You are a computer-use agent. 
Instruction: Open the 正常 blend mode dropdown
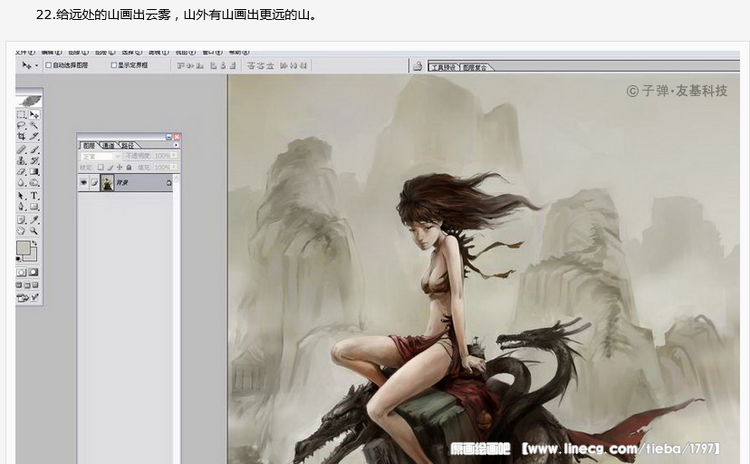point(101,156)
